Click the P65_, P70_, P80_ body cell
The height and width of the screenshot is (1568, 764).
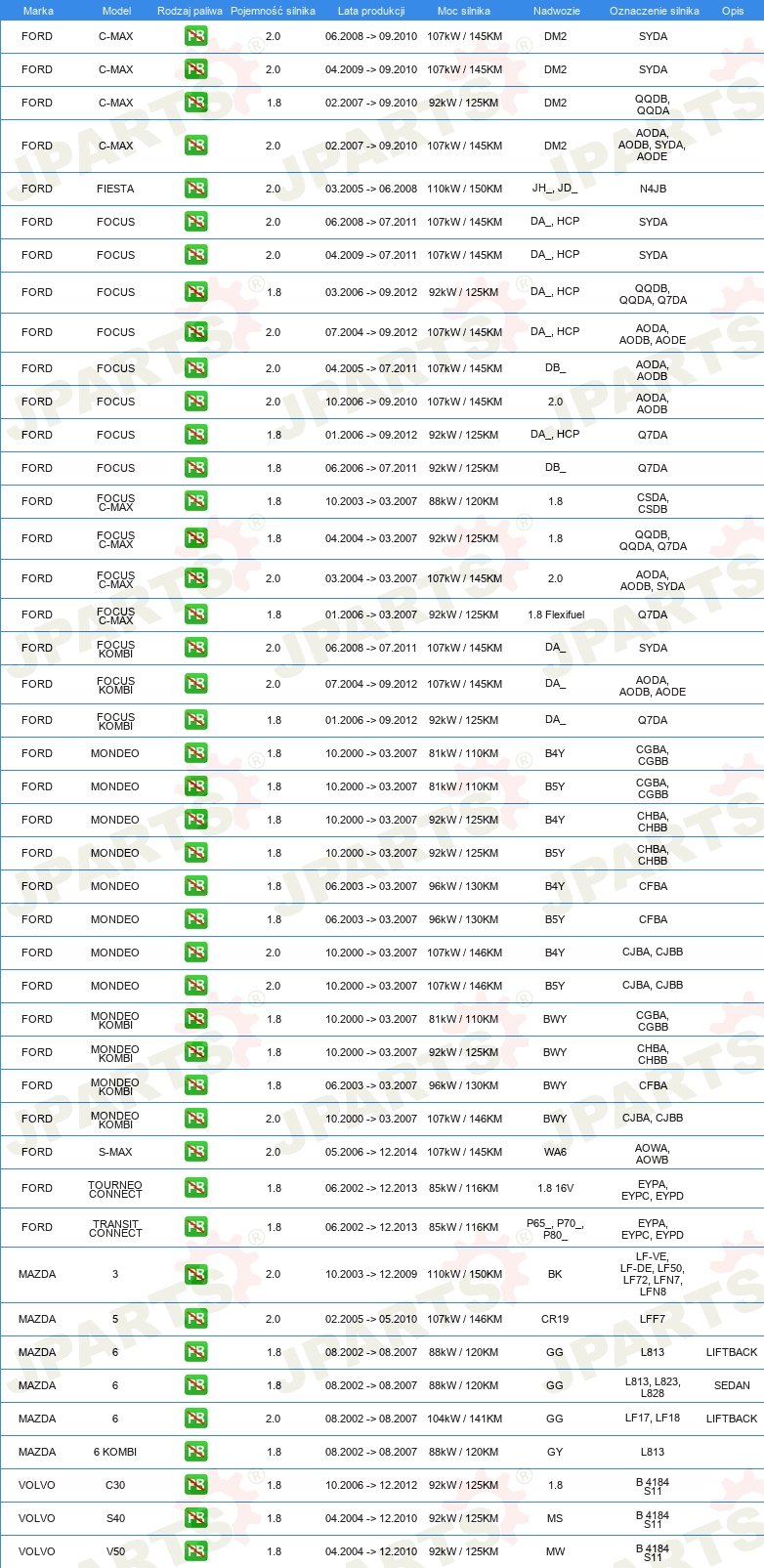pos(555,1228)
